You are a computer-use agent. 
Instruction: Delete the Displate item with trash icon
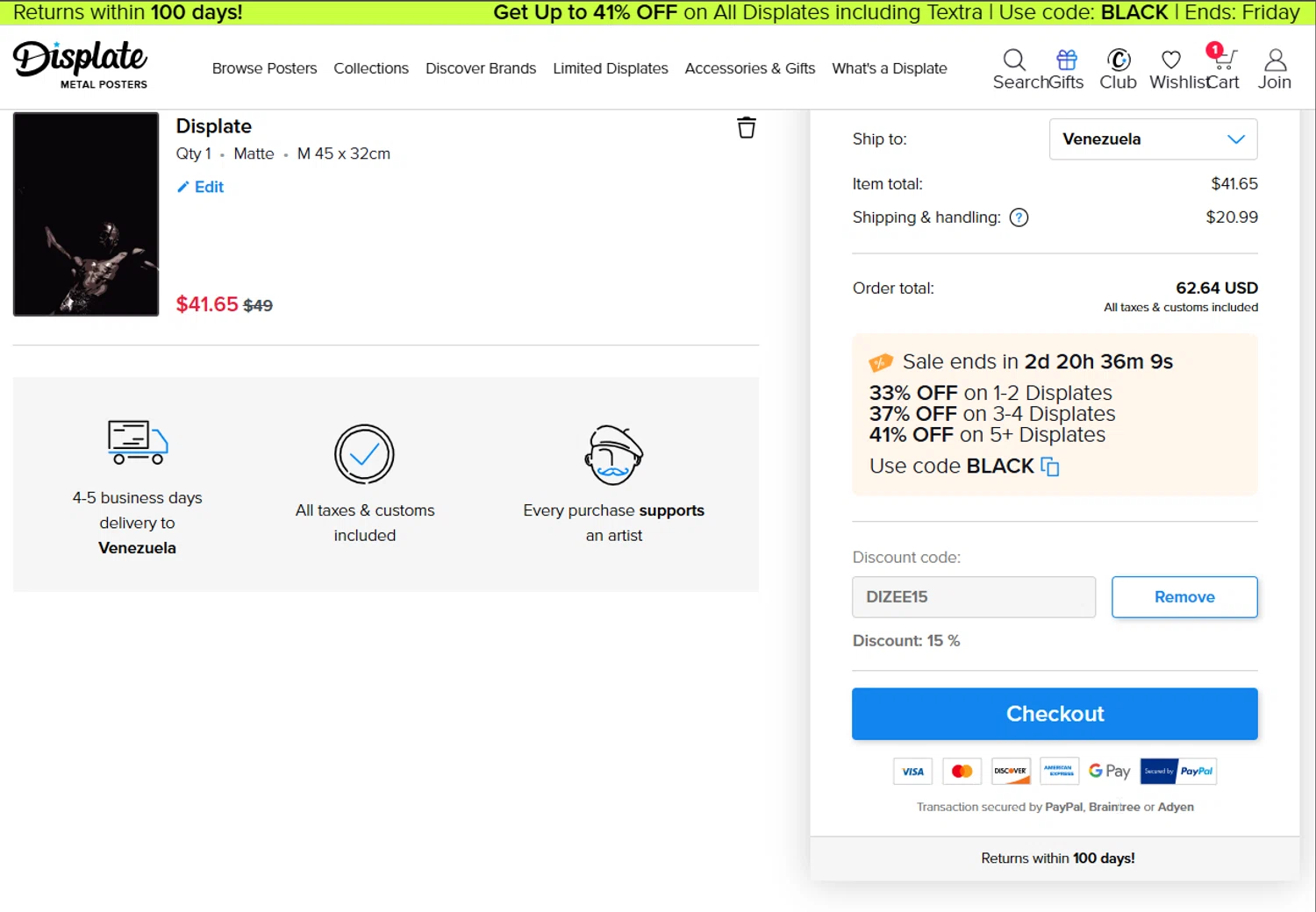[747, 127]
